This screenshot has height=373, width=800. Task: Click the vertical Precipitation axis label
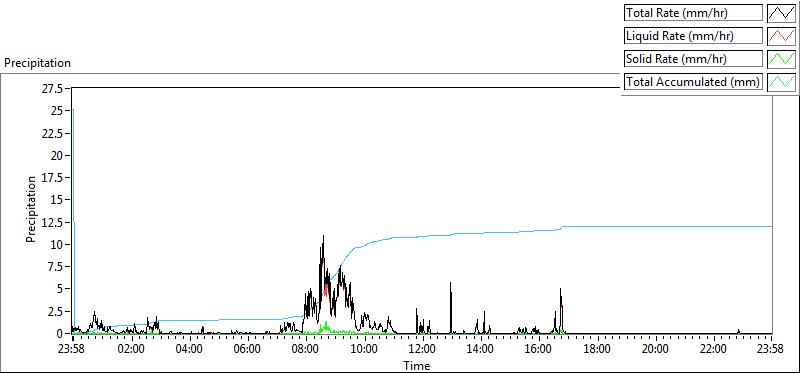pos(31,209)
